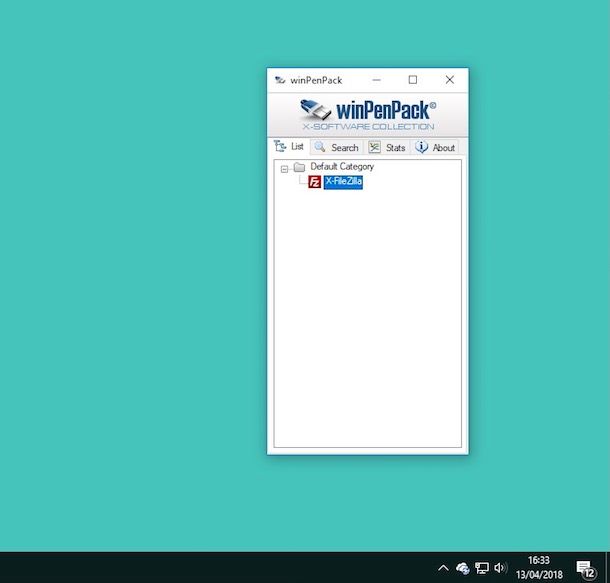Collapse the Default Category tree node
The width and height of the screenshot is (610, 583).
(x=284, y=169)
